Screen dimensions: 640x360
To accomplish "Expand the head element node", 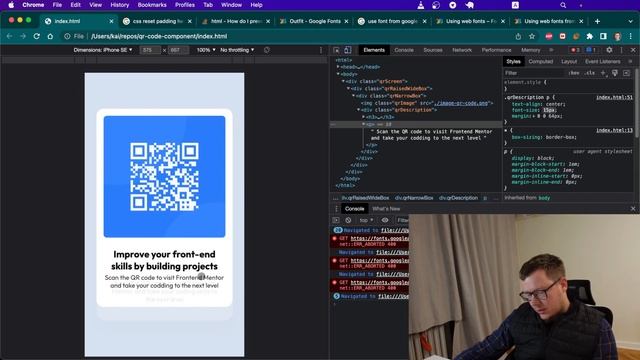I will click(x=338, y=67).
